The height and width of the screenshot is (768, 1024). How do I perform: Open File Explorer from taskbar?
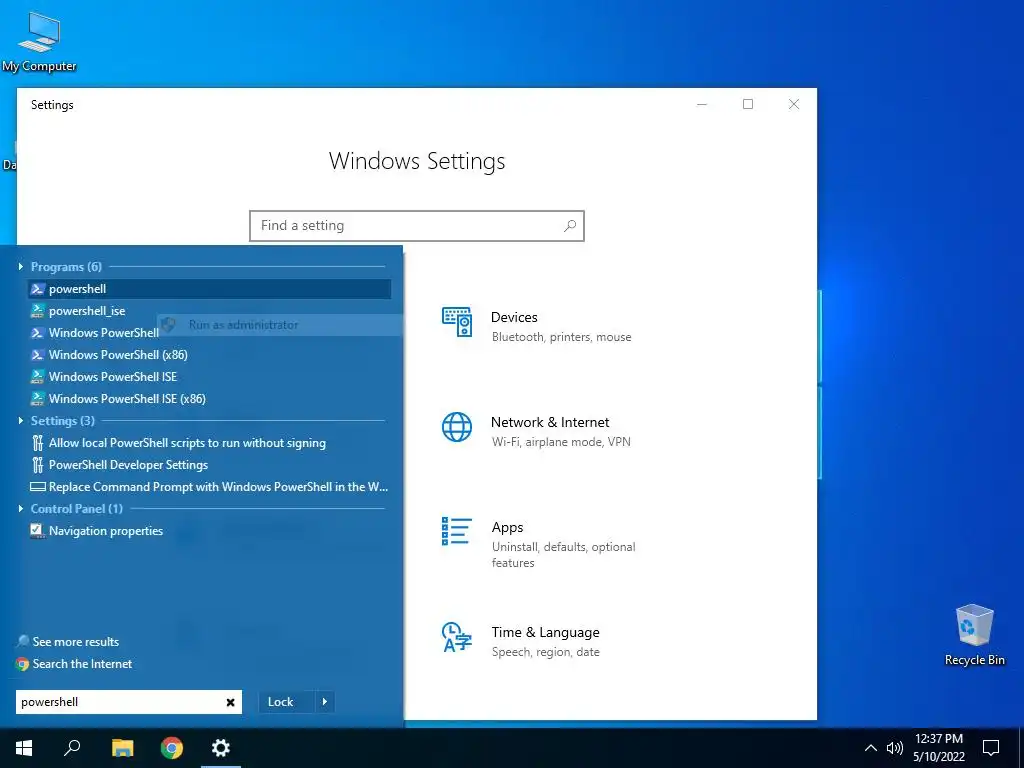pyautogui.click(x=122, y=748)
